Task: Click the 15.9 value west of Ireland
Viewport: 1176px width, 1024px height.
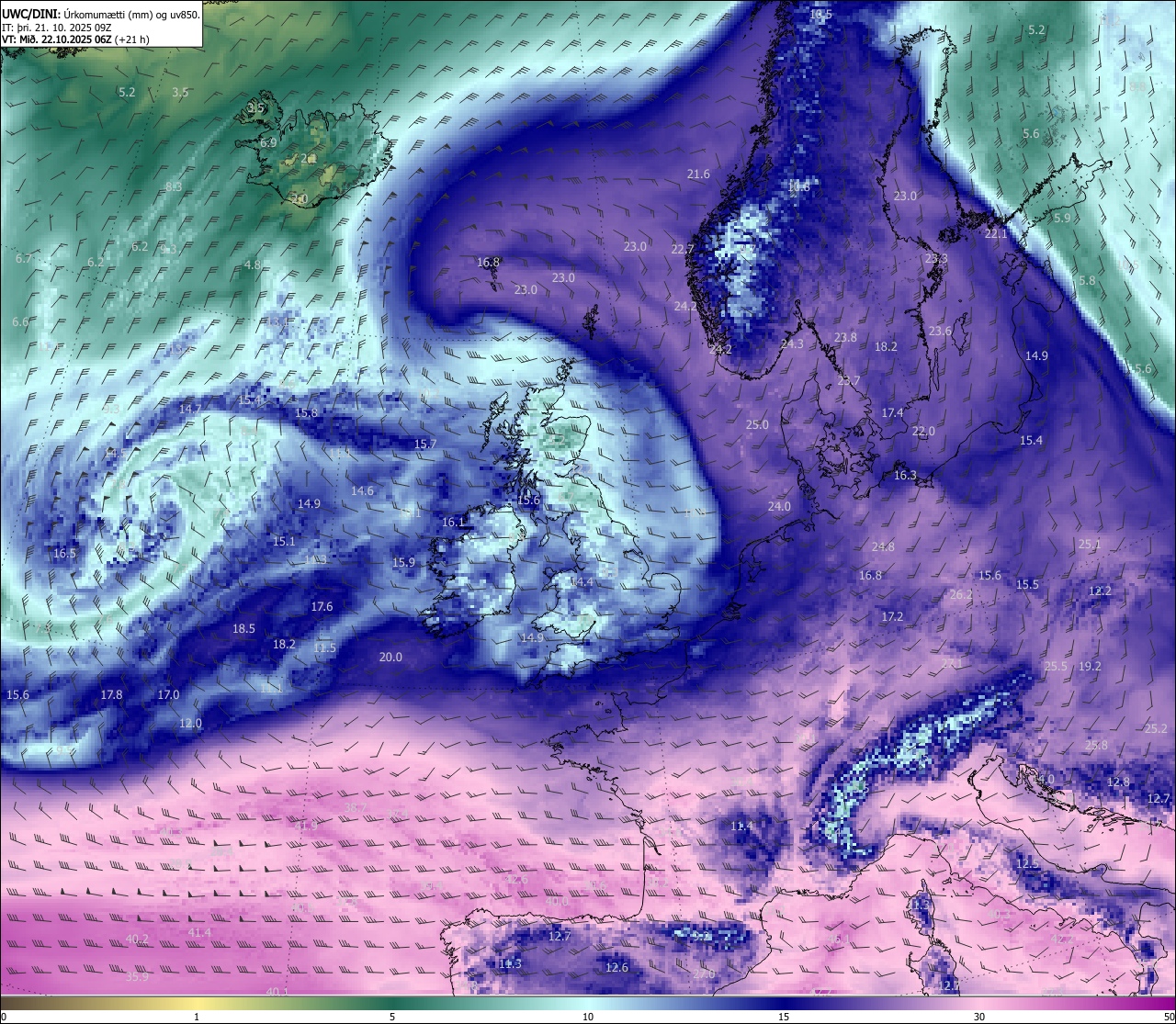Action: pyautogui.click(x=403, y=563)
